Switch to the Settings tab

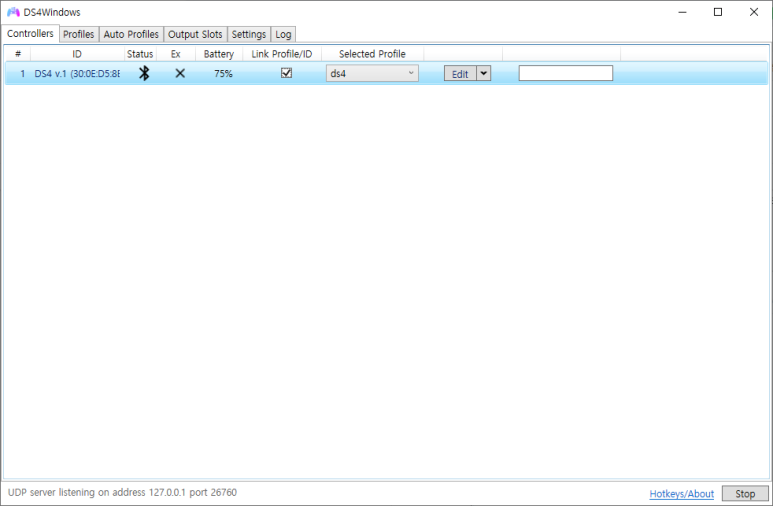click(249, 34)
